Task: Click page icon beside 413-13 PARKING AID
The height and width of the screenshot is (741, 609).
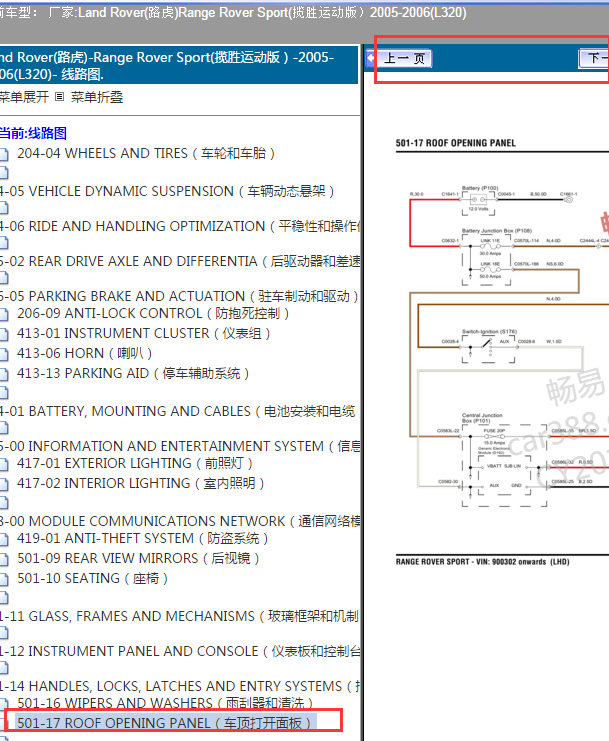Action: pyautogui.click(x=4, y=374)
